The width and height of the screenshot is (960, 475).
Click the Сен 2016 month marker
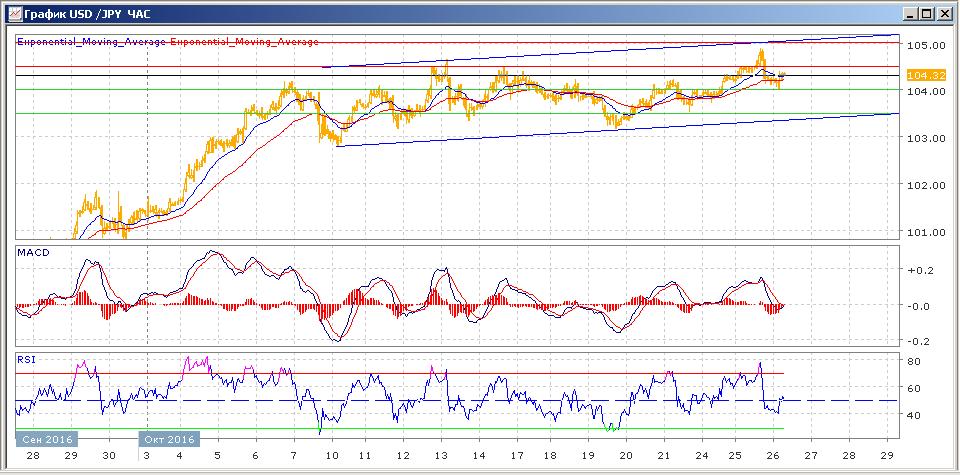point(47,439)
